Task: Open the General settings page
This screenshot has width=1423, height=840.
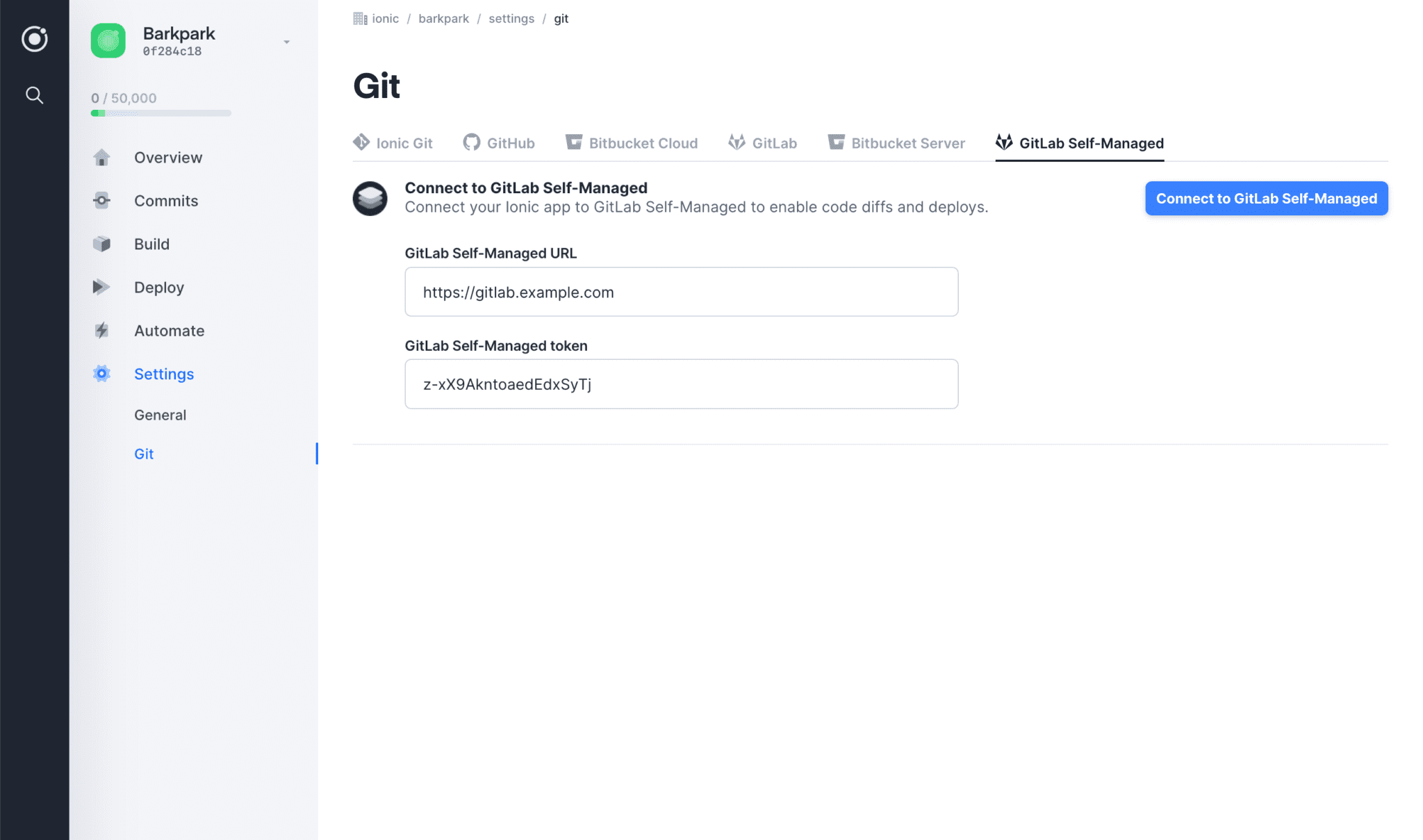Action: 160,415
